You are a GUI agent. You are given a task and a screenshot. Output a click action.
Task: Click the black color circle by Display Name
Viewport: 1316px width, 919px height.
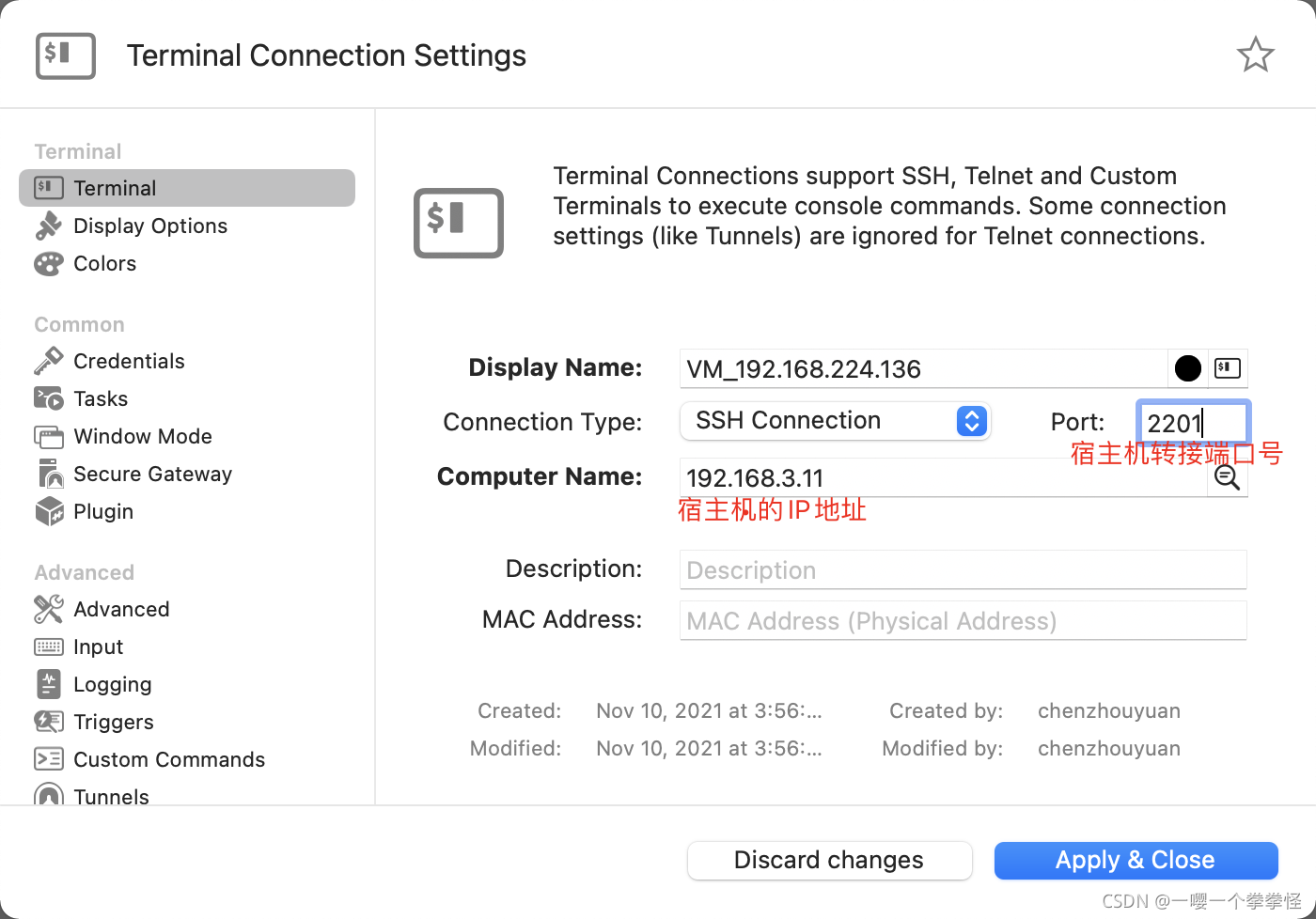[x=1187, y=368]
